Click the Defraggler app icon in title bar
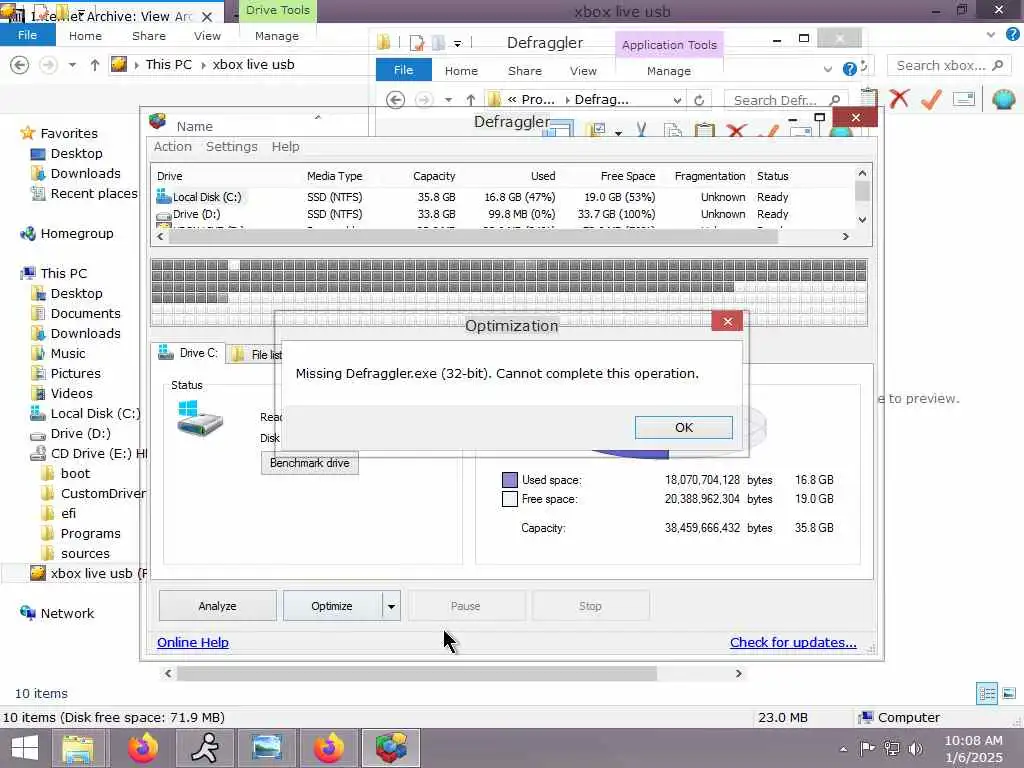 (x=157, y=121)
